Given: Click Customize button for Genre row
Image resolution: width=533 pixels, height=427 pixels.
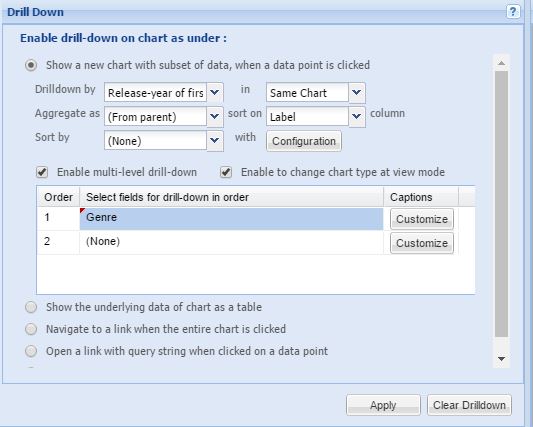Looking at the screenshot, I should coord(422,219).
